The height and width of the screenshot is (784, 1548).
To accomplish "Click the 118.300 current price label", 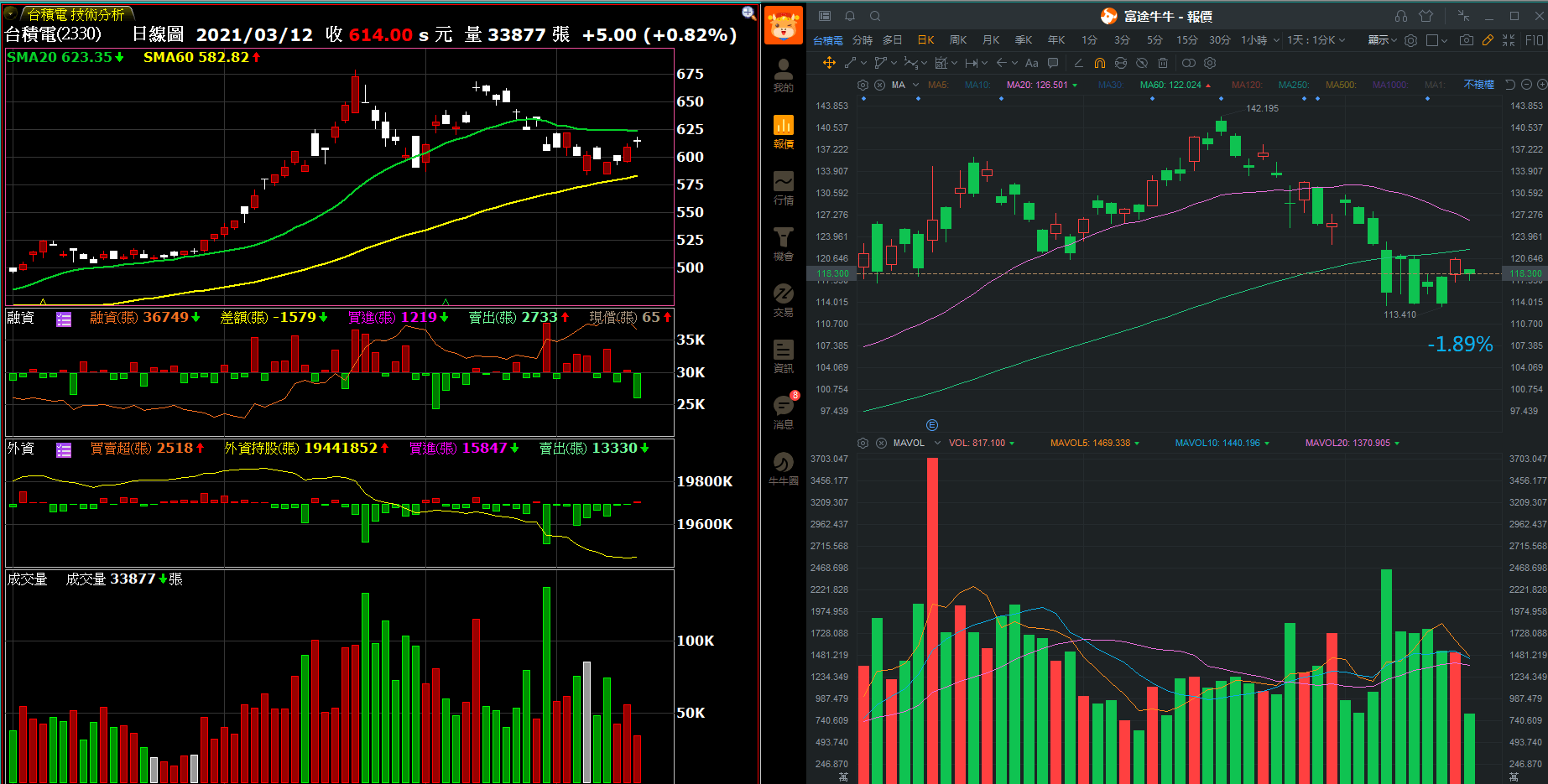I will (x=831, y=273).
